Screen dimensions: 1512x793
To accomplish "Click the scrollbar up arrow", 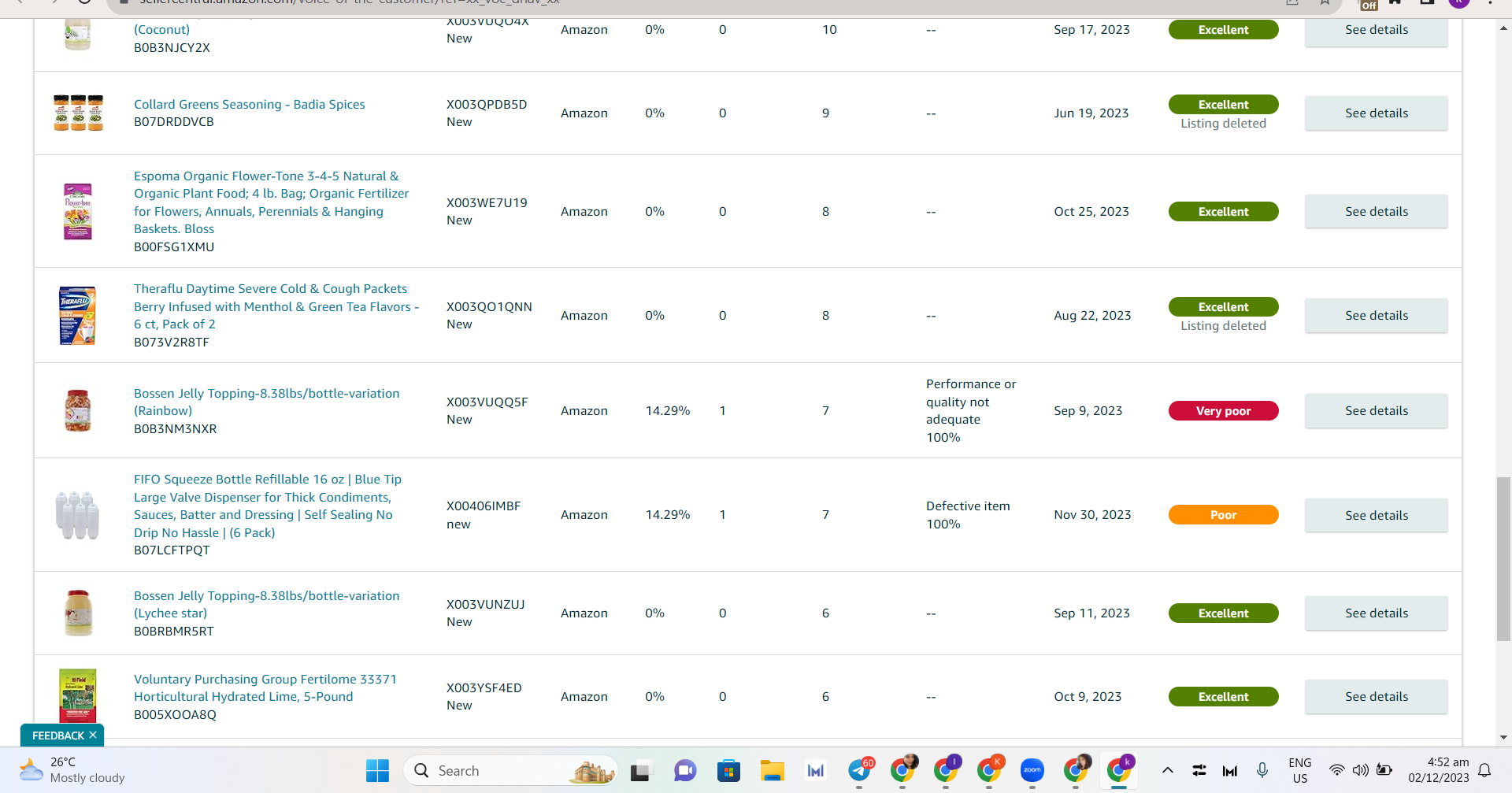I will point(1503,28).
